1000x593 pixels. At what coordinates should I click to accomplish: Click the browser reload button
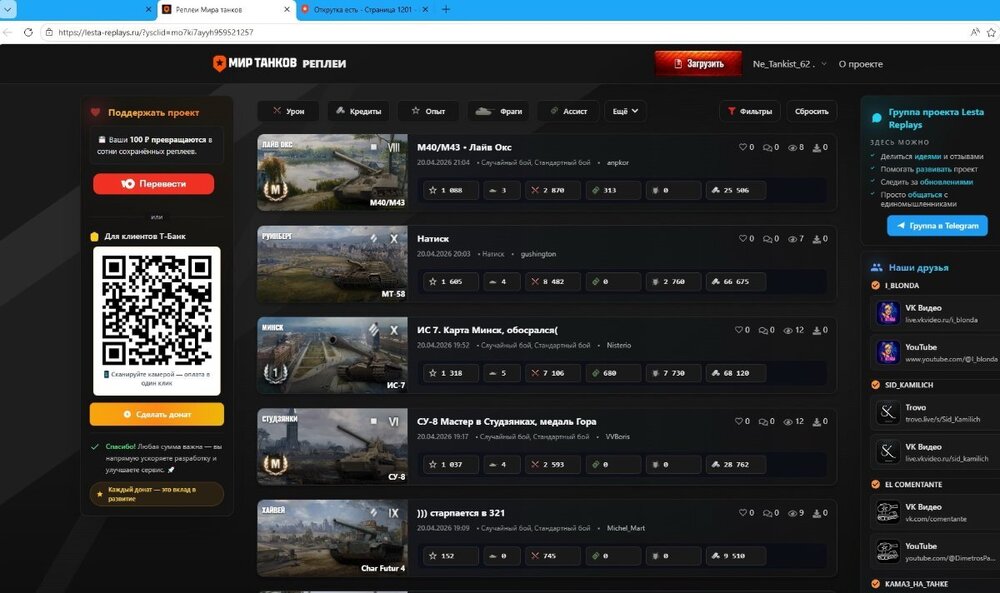[28, 32]
